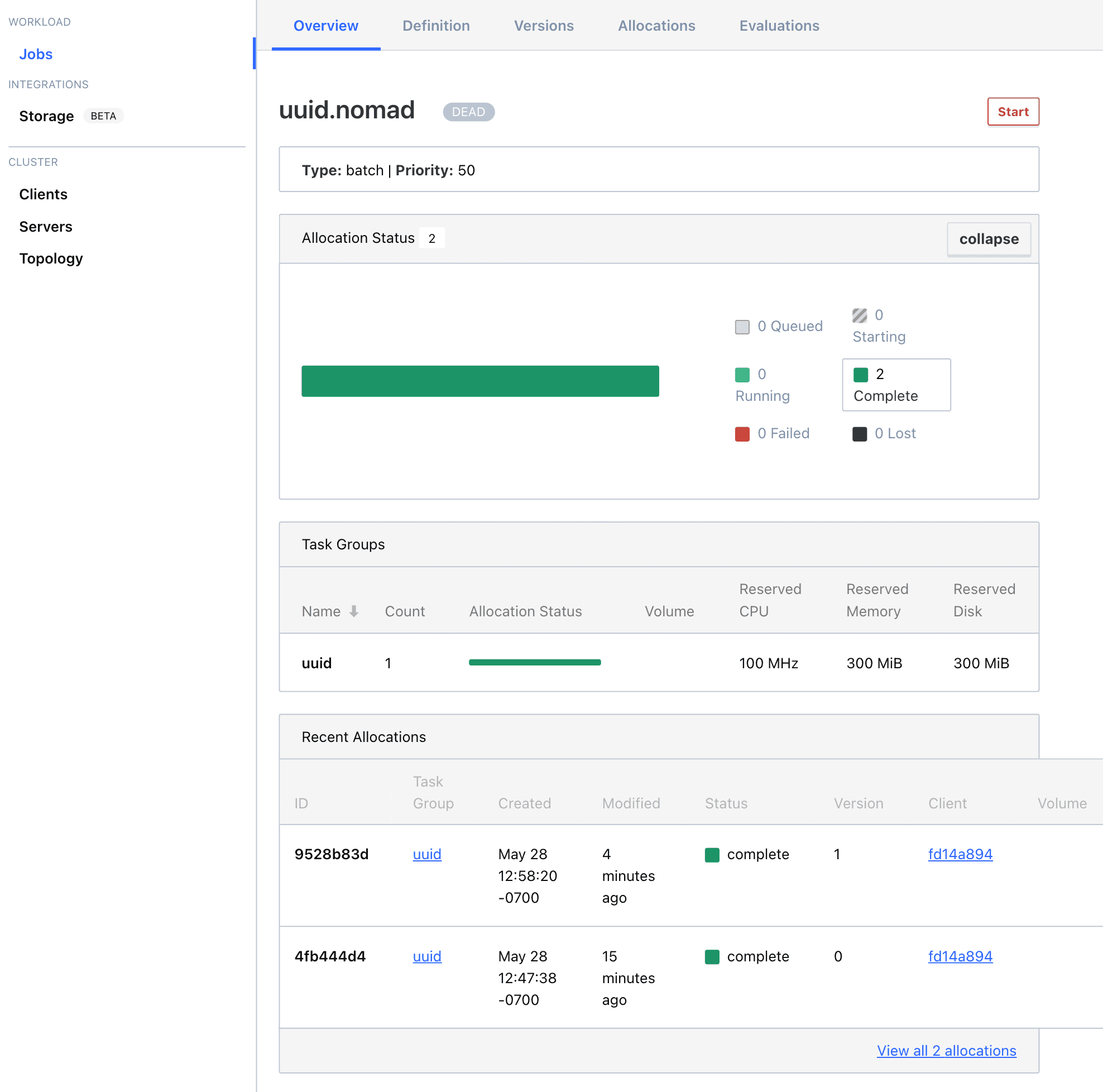Click the striped Starting legend icon

[x=859, y=315]
